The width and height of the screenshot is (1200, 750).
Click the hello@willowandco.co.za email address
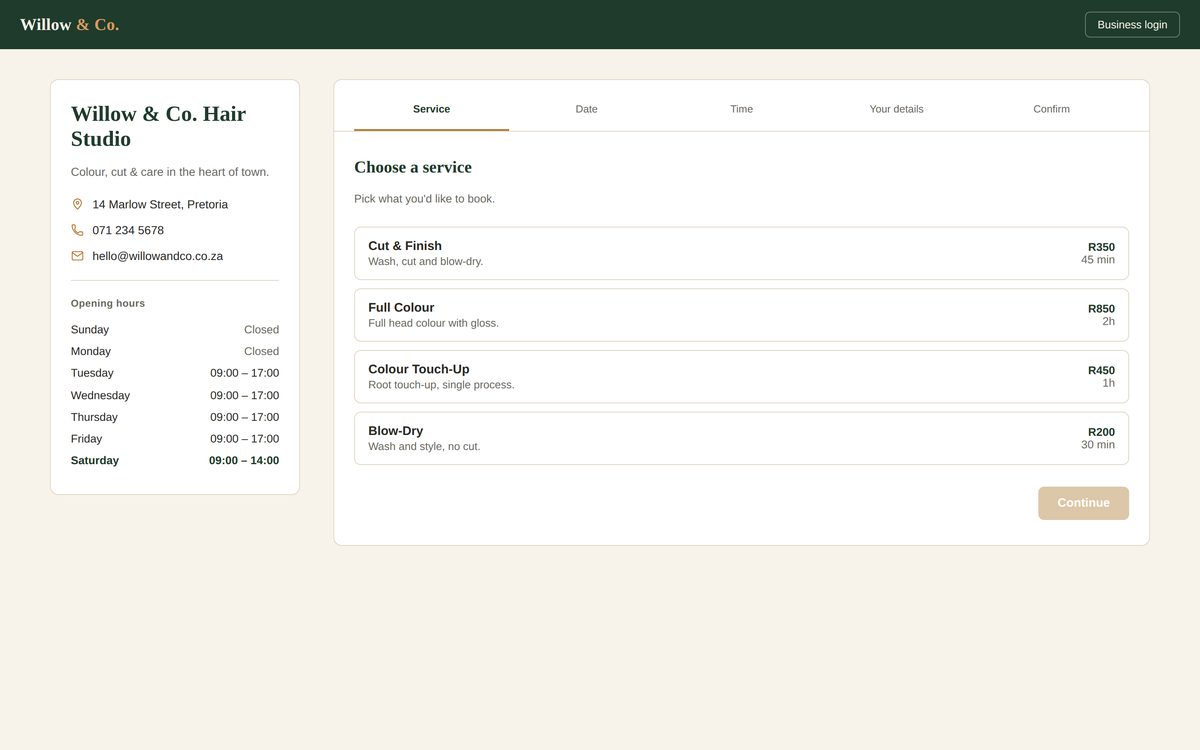[x=158, y=256]
